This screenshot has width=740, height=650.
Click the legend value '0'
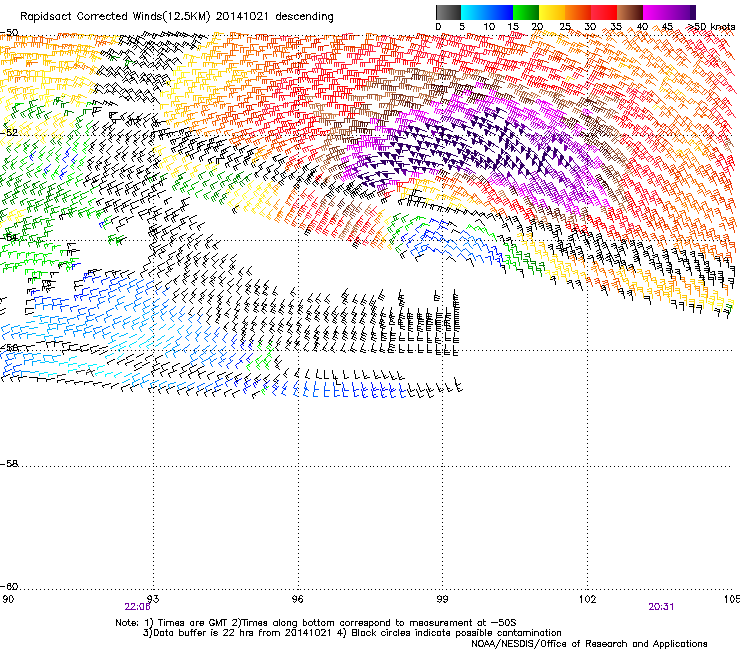click(x=438, y=27)
